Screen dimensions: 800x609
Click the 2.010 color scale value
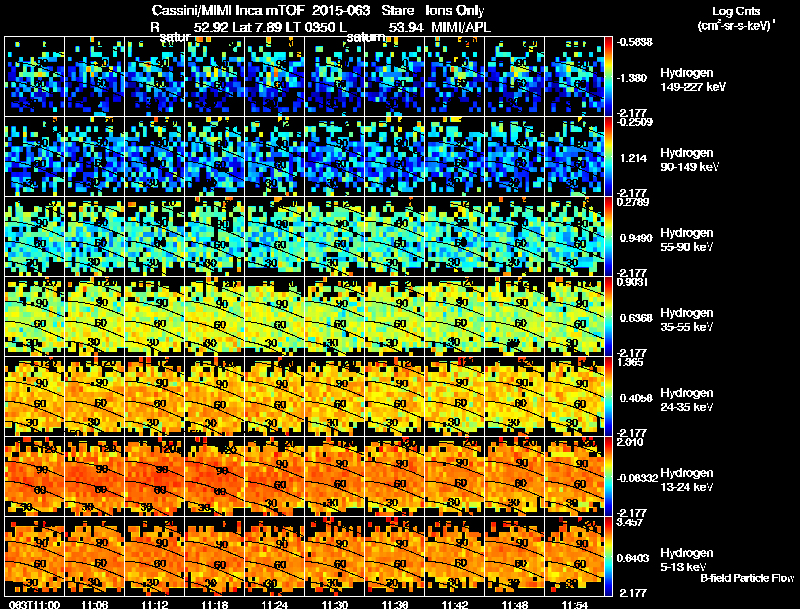click(630, 442)
